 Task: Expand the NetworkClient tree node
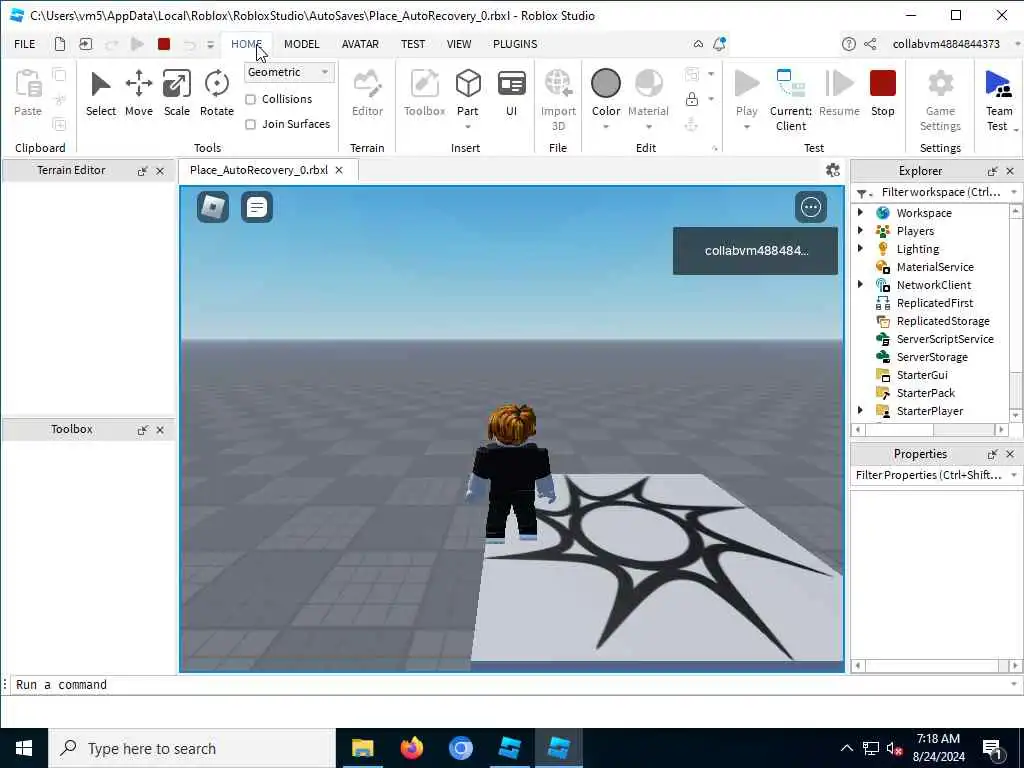[861, 284]
